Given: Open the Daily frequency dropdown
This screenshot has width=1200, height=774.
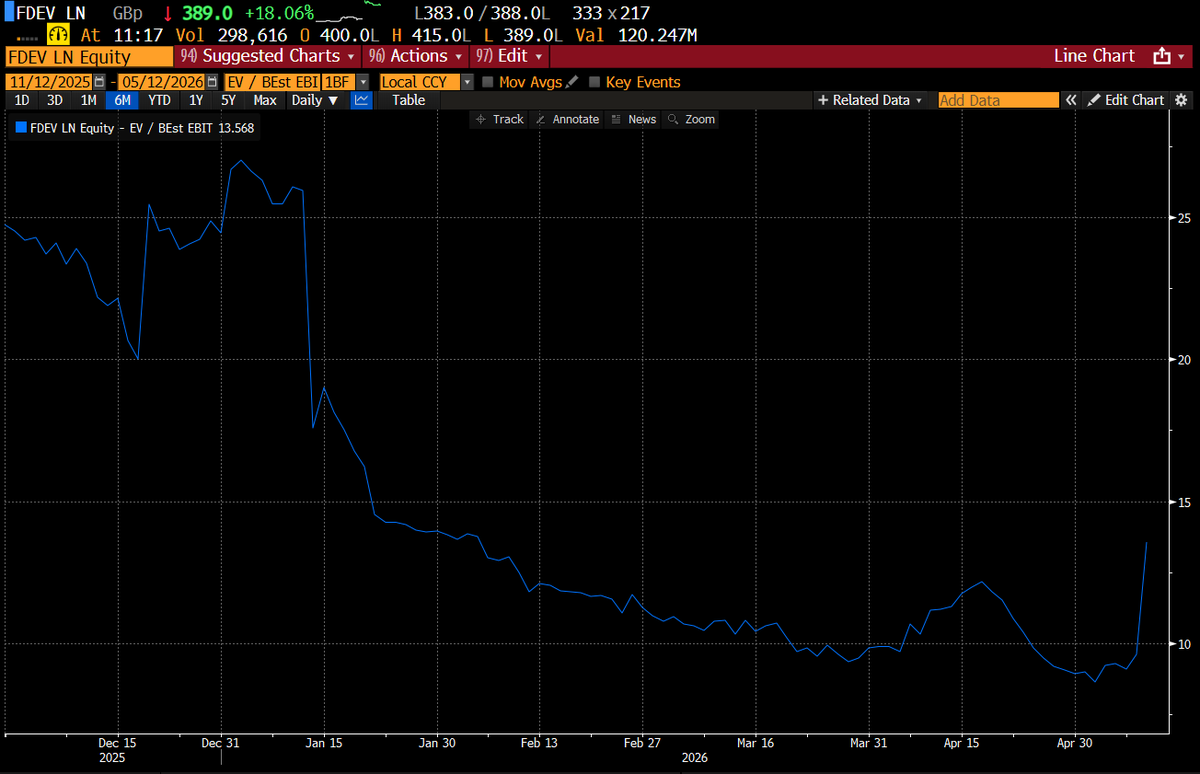Looking at the screenshot, I should pos(315,100).
